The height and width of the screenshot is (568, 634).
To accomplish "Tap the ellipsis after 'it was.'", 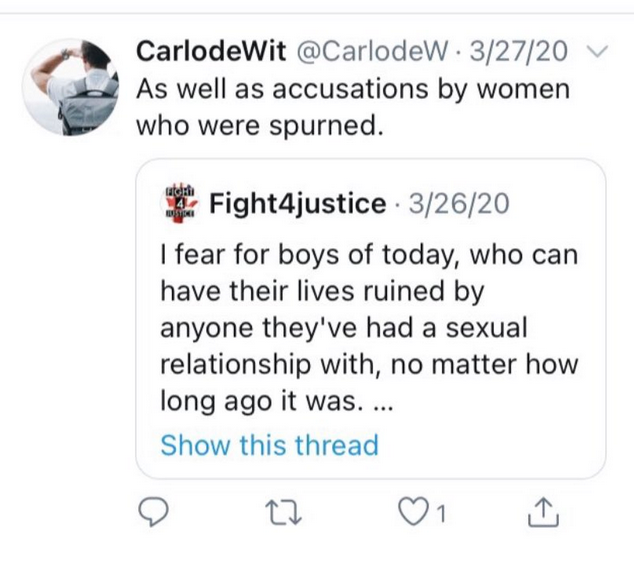I will [382, 408].
